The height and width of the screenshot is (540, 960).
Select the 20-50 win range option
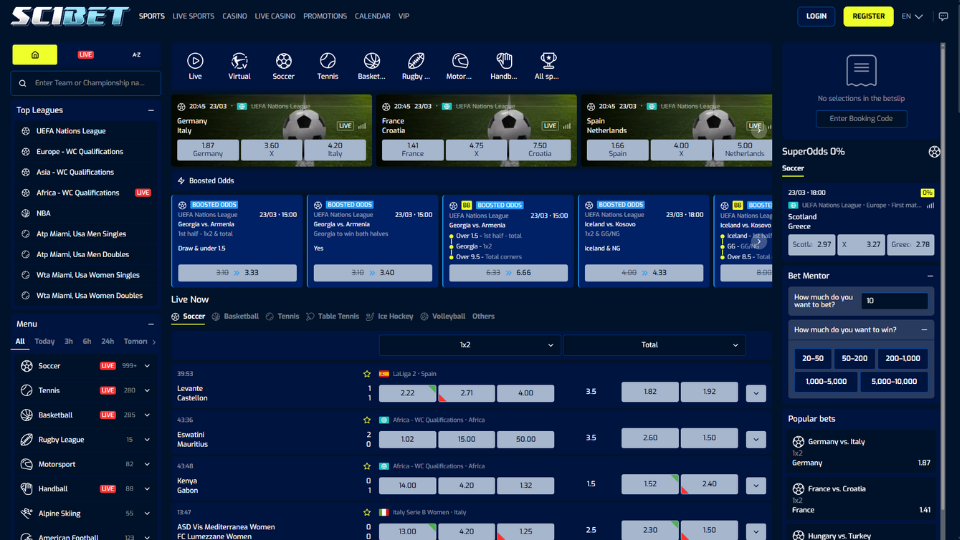[812, 358]
